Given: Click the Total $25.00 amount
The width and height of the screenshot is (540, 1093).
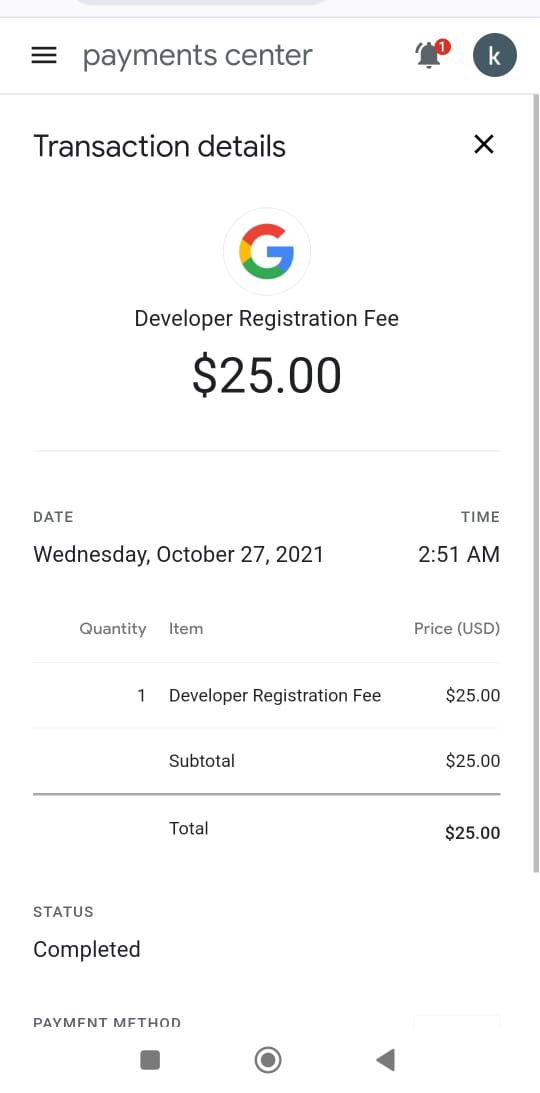Looking at the screenshot, I should (x=473, y=833).
